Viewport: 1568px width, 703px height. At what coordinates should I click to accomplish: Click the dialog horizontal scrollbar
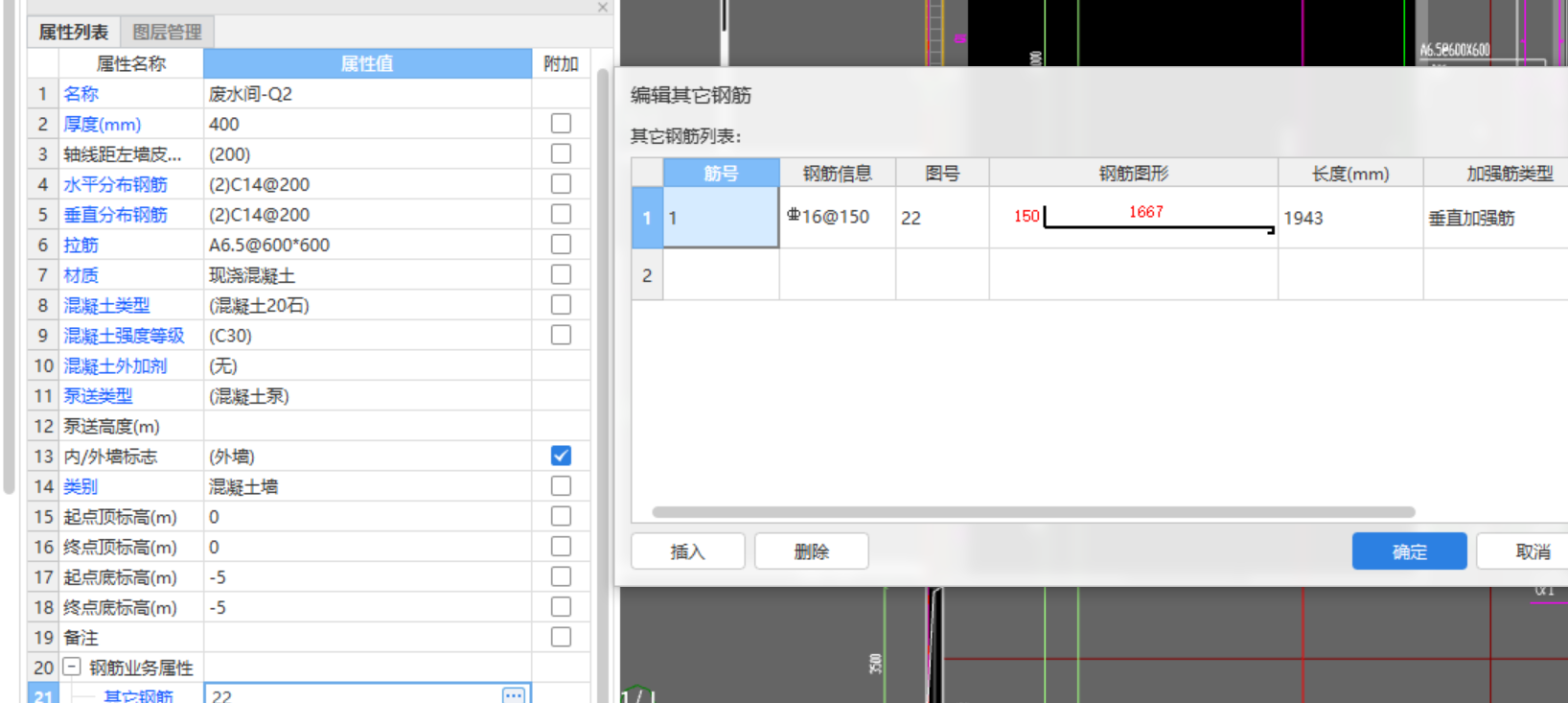click(x=1033, y=512)
